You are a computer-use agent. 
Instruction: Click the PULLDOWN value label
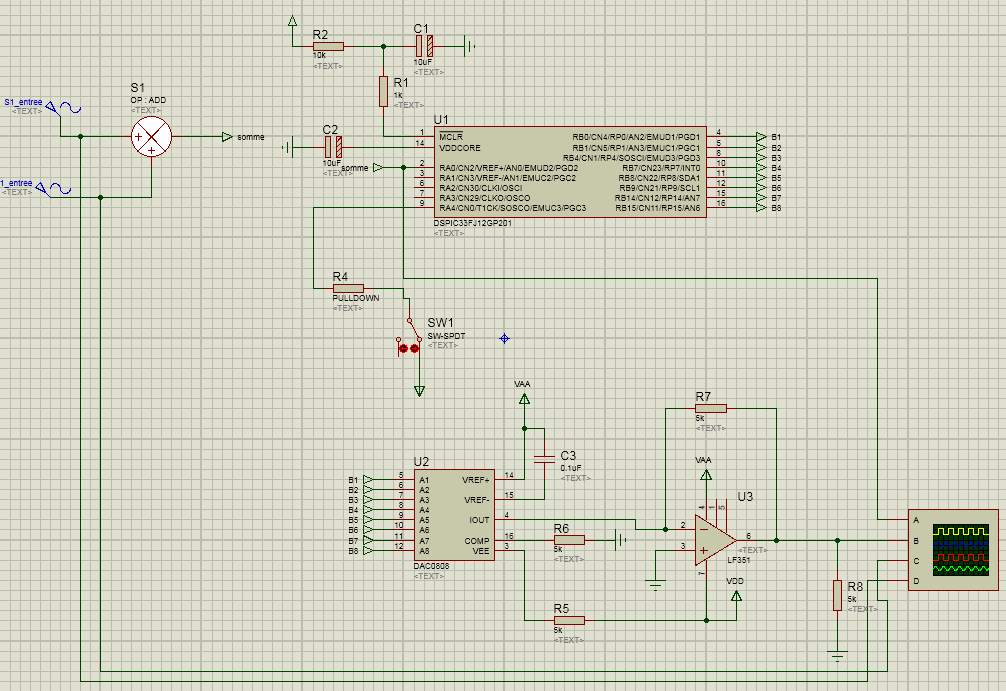pyautogui.click(x=355, y=298)
